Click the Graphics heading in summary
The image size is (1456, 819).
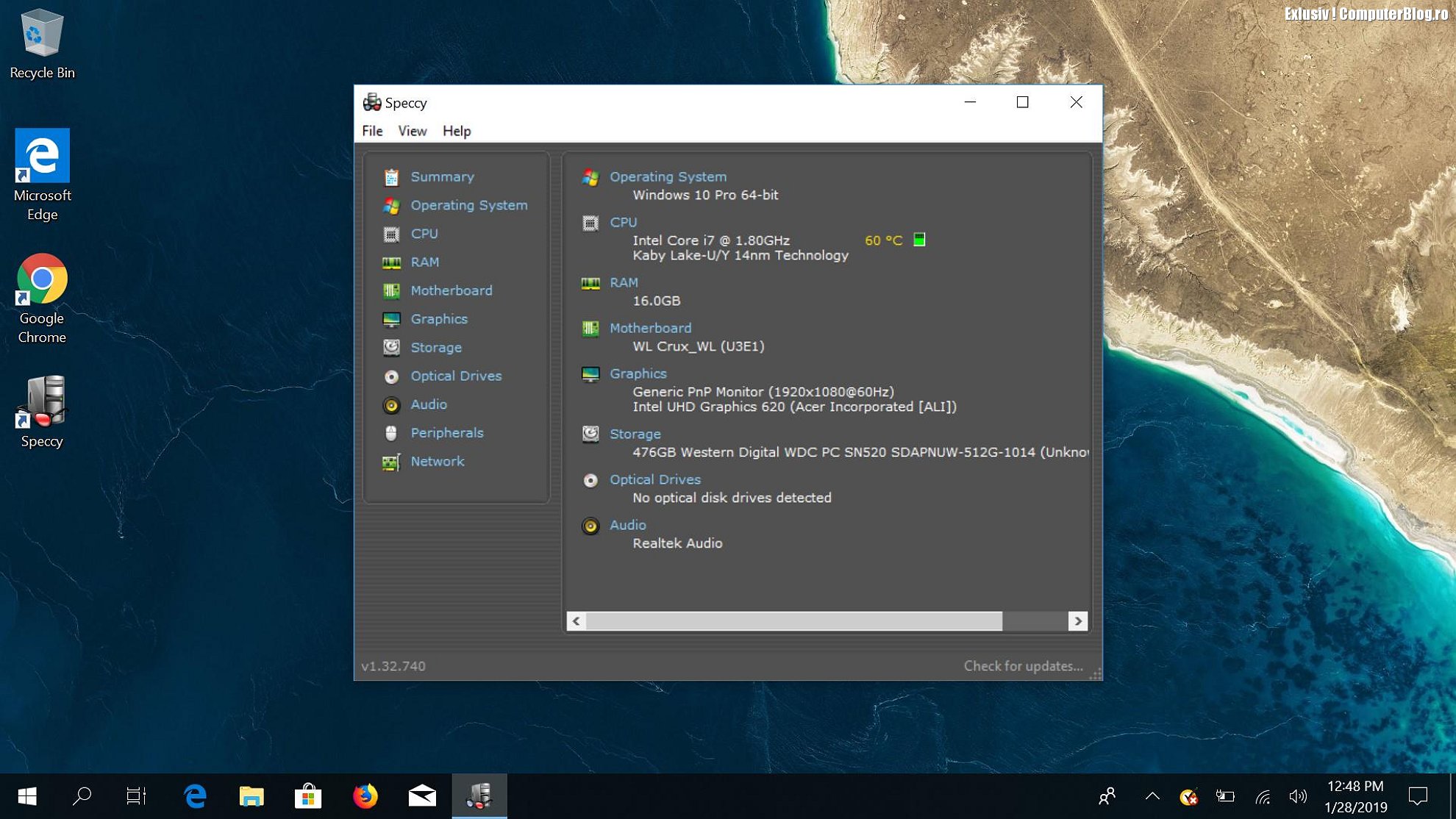point(638,373)
